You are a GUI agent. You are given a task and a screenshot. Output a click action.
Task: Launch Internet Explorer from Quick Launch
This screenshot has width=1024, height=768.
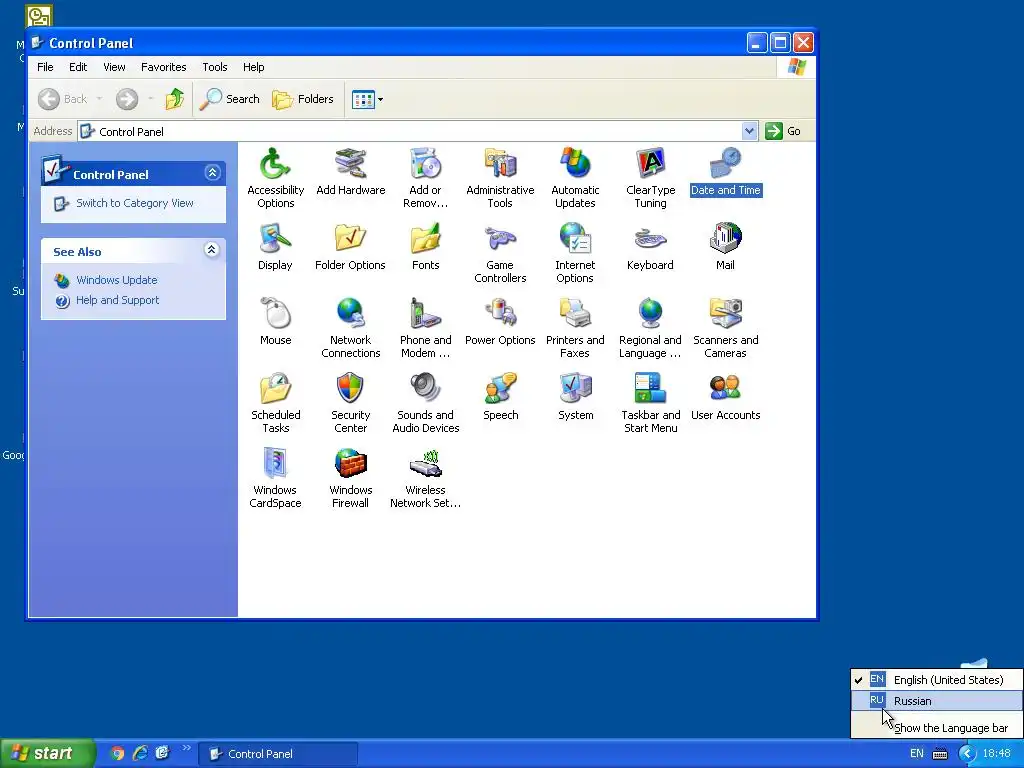[140, 754]
